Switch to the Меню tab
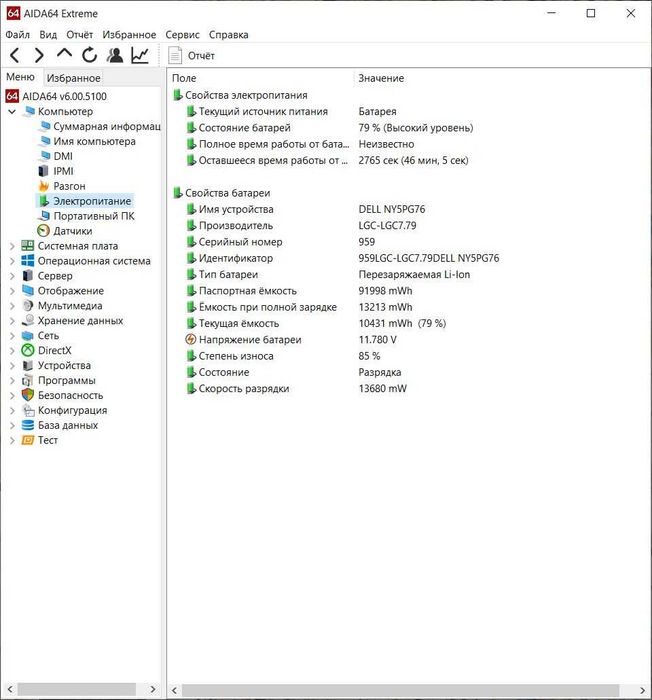 [21, 77]
